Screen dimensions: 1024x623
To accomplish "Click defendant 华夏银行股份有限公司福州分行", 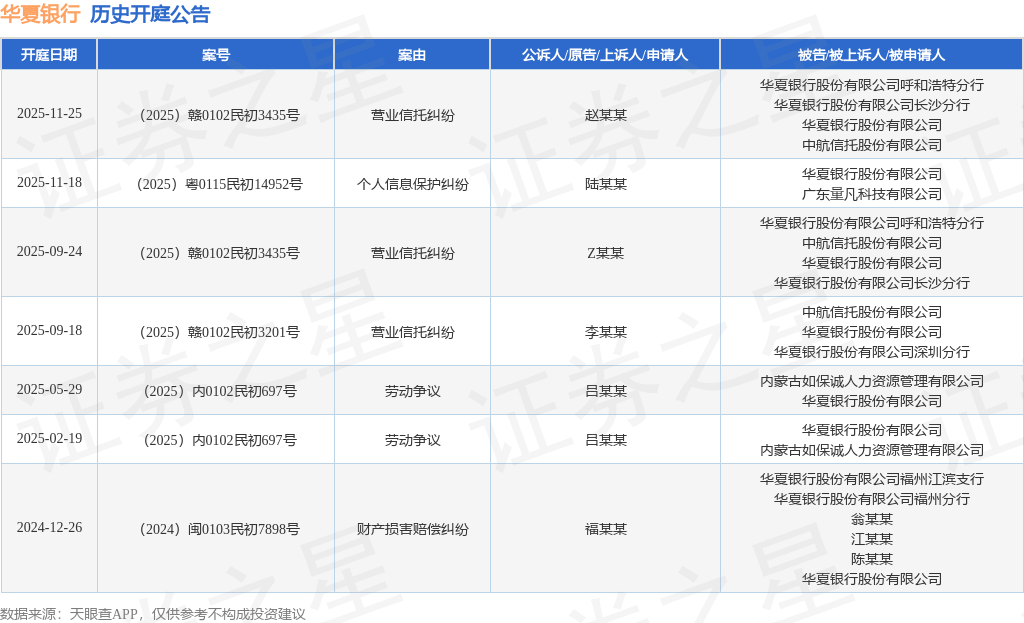I will coord(872,499).
